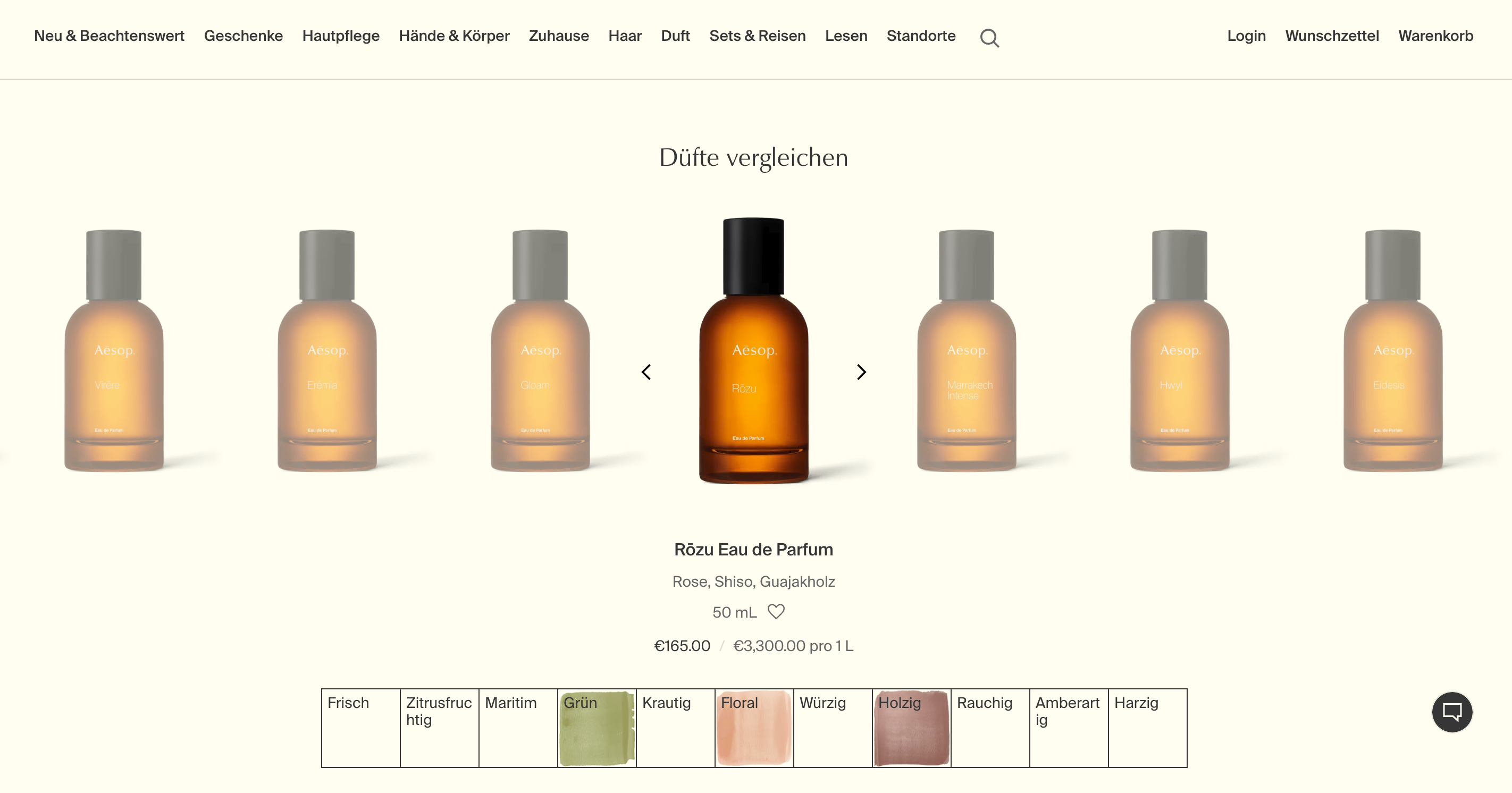Toggle the Frisch scent filter
This screenshot has width=1512, height=793.
coord(360,728)
